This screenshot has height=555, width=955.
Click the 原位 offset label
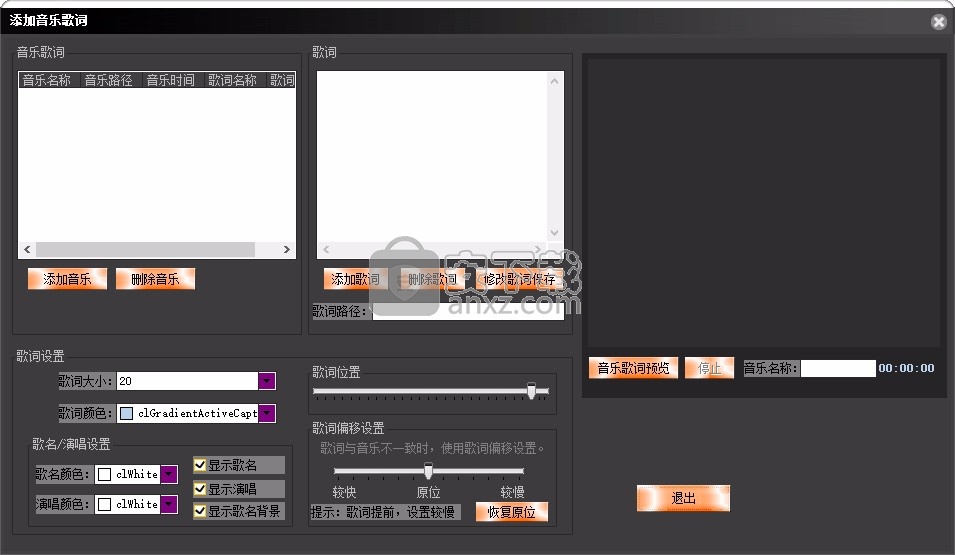click(428, 492)
